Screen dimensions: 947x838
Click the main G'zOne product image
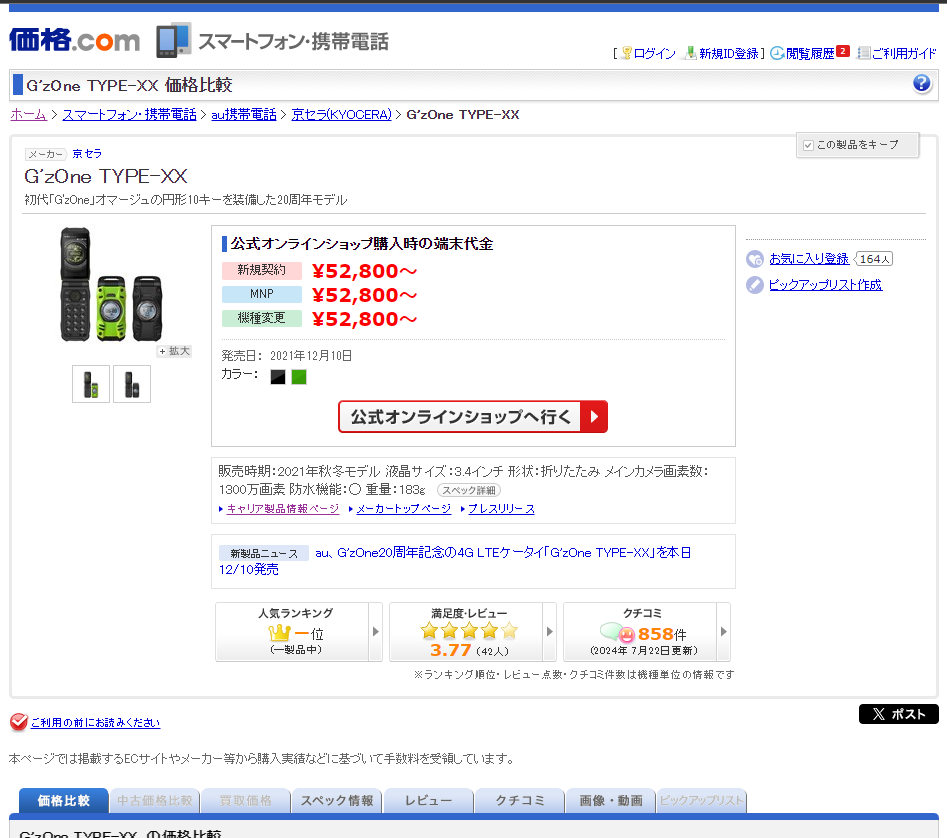[112, 284]
